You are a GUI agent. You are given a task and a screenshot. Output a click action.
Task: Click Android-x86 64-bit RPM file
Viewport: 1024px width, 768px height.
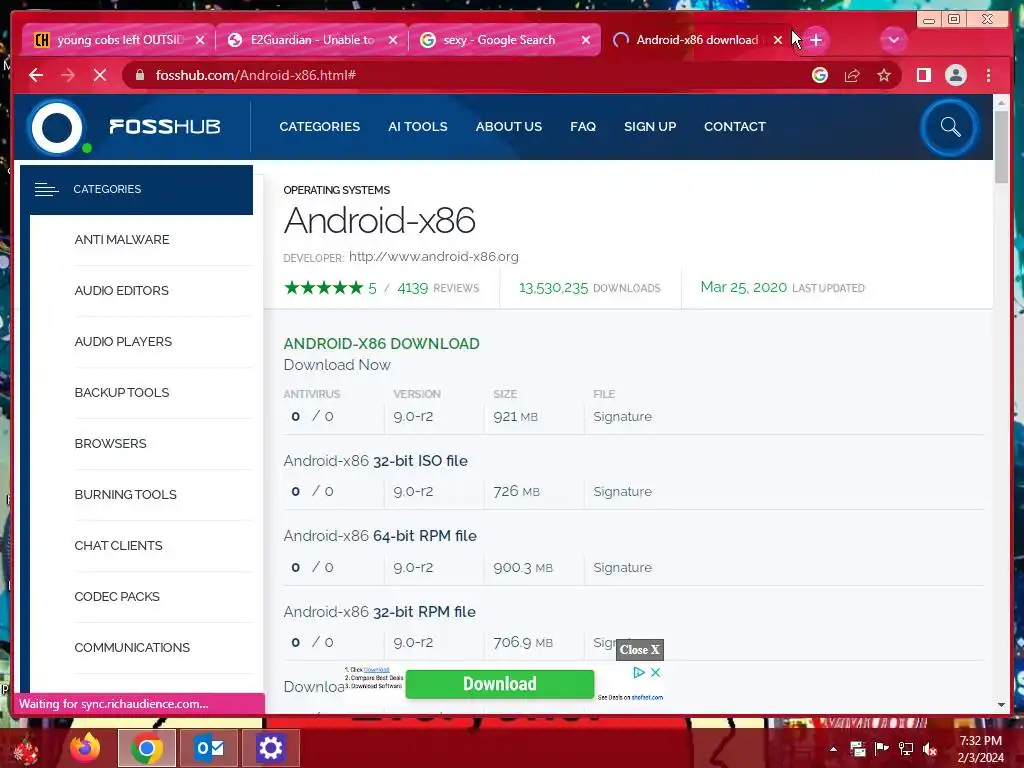coord(380,536)
